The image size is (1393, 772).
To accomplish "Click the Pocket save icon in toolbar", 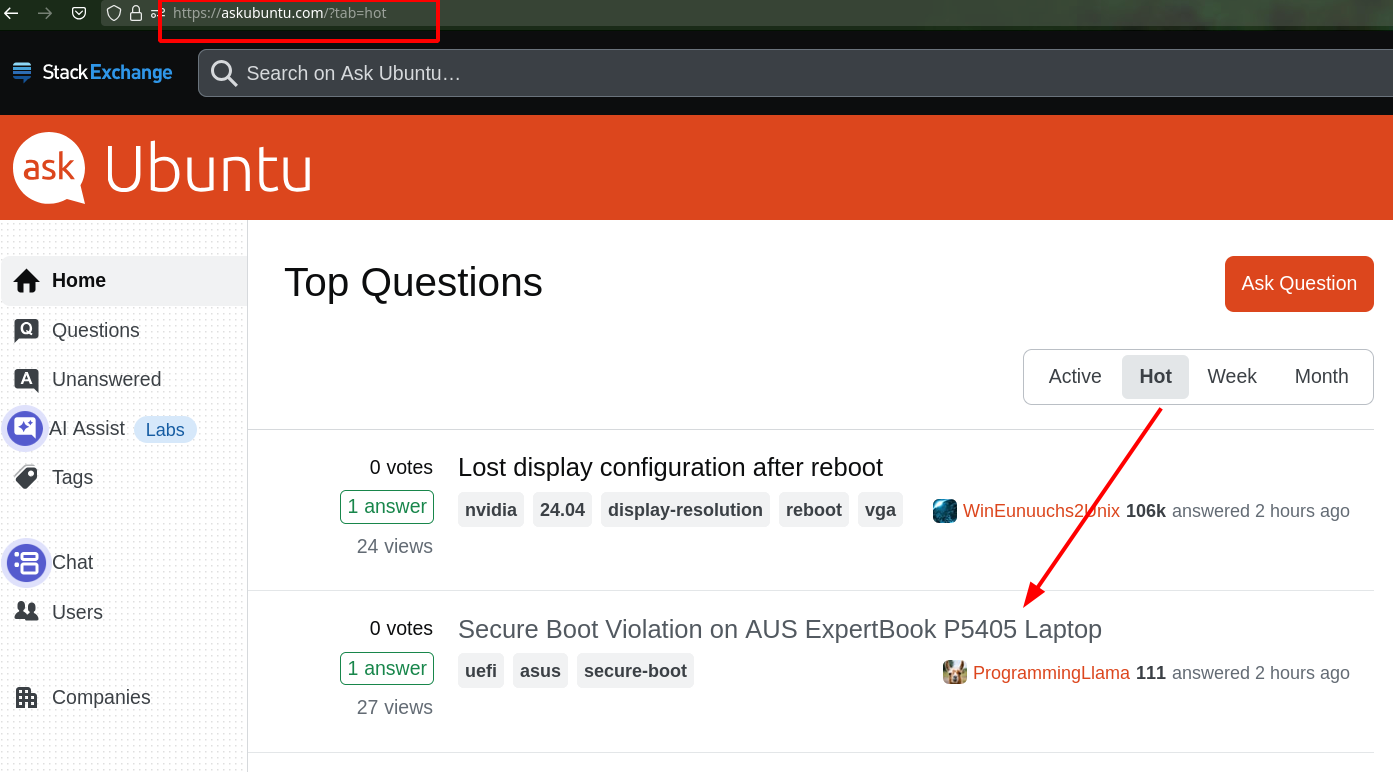I will [x=79, y=13].
